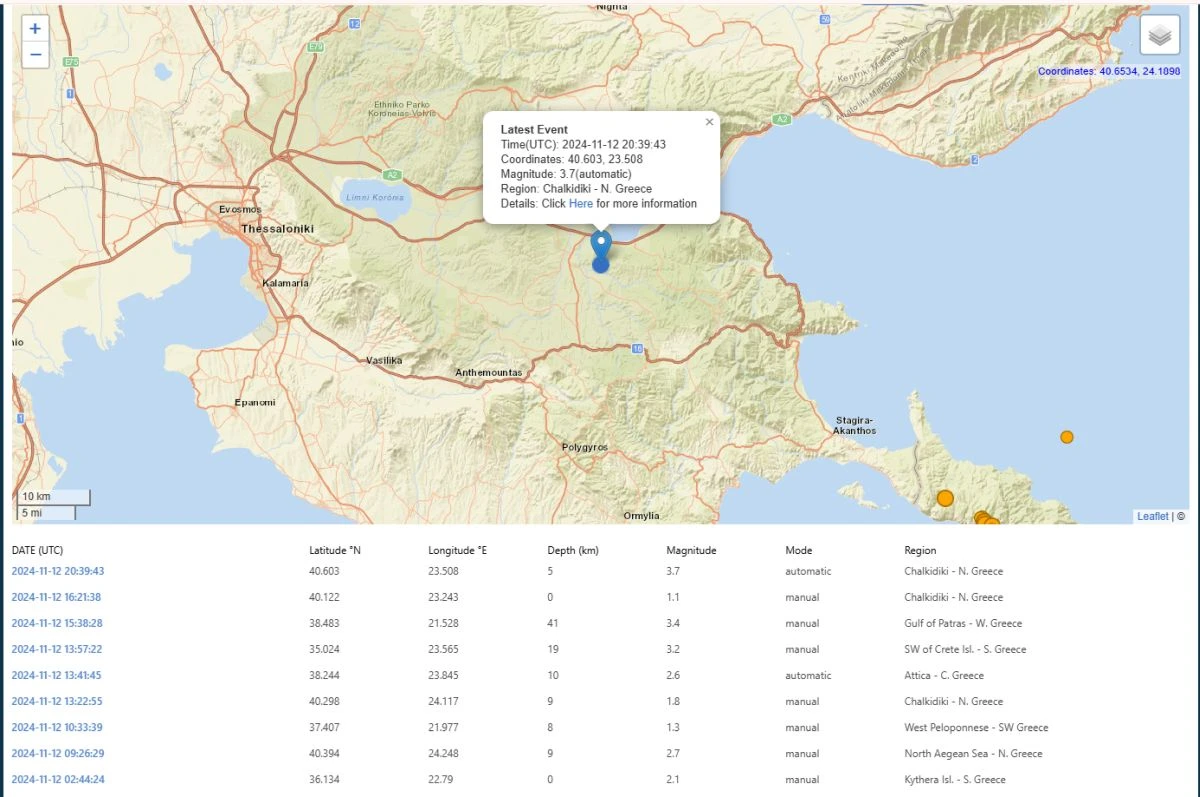View the 2024-11-12 13:41:45 Attica event

[x=58, y=675]
